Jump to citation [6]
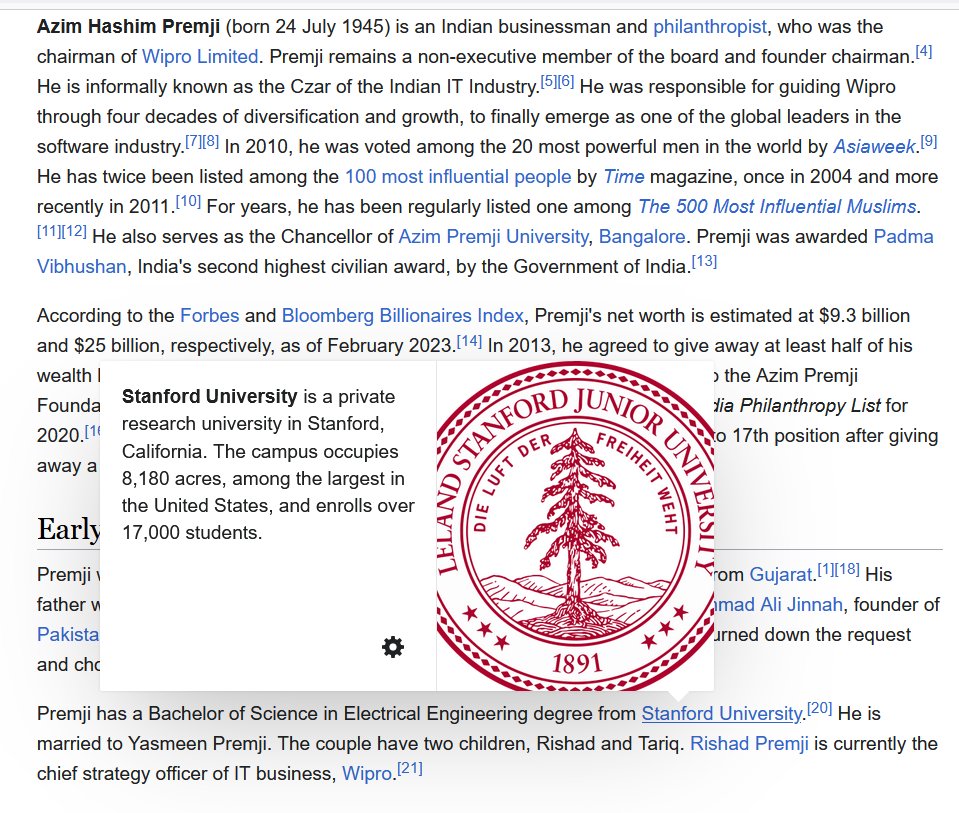This screenshot has height=813, width=959. pyautogui.click(x=566, y=81)
